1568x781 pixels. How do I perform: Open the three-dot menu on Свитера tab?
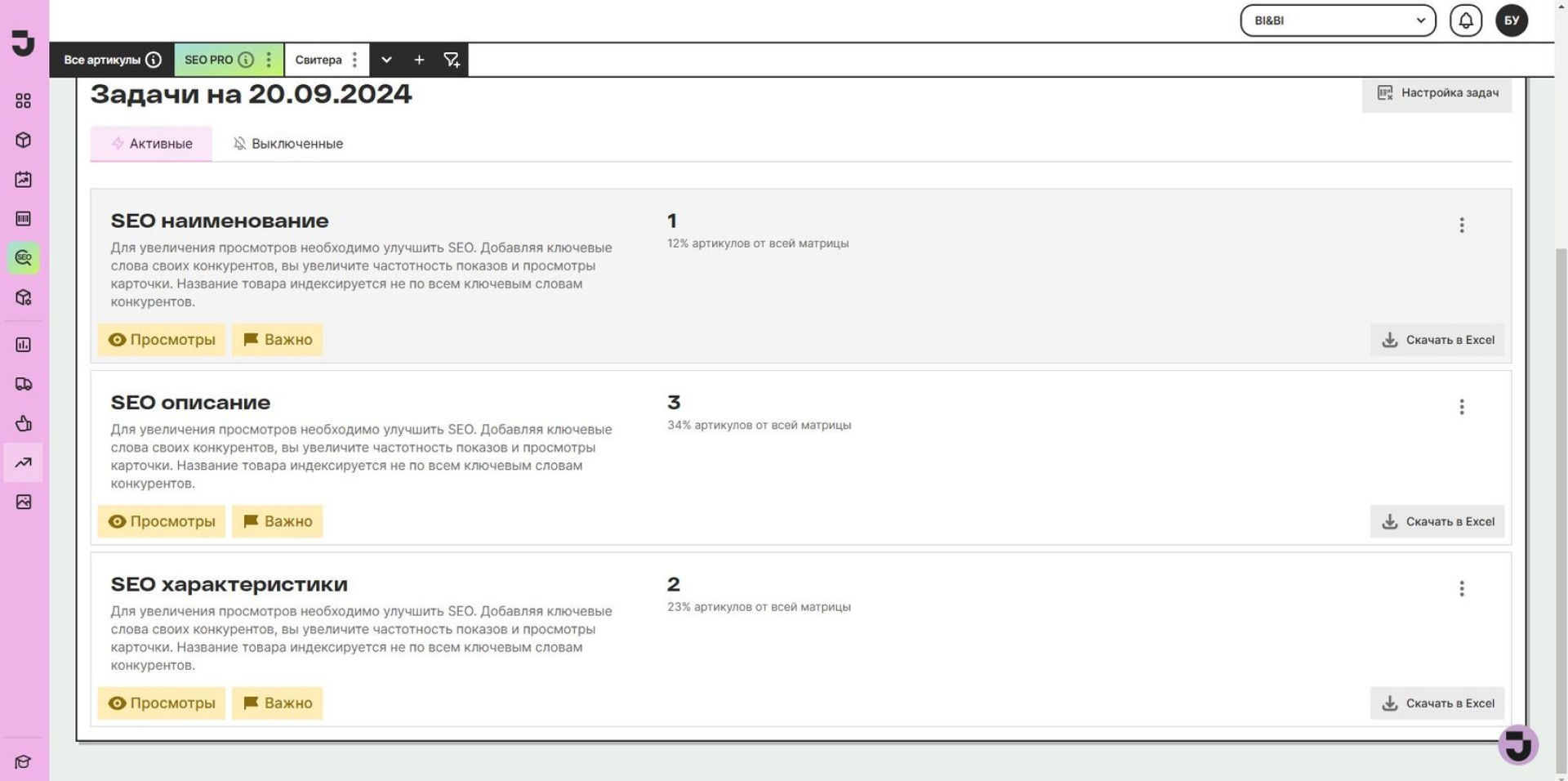click(x=354, y=60)
